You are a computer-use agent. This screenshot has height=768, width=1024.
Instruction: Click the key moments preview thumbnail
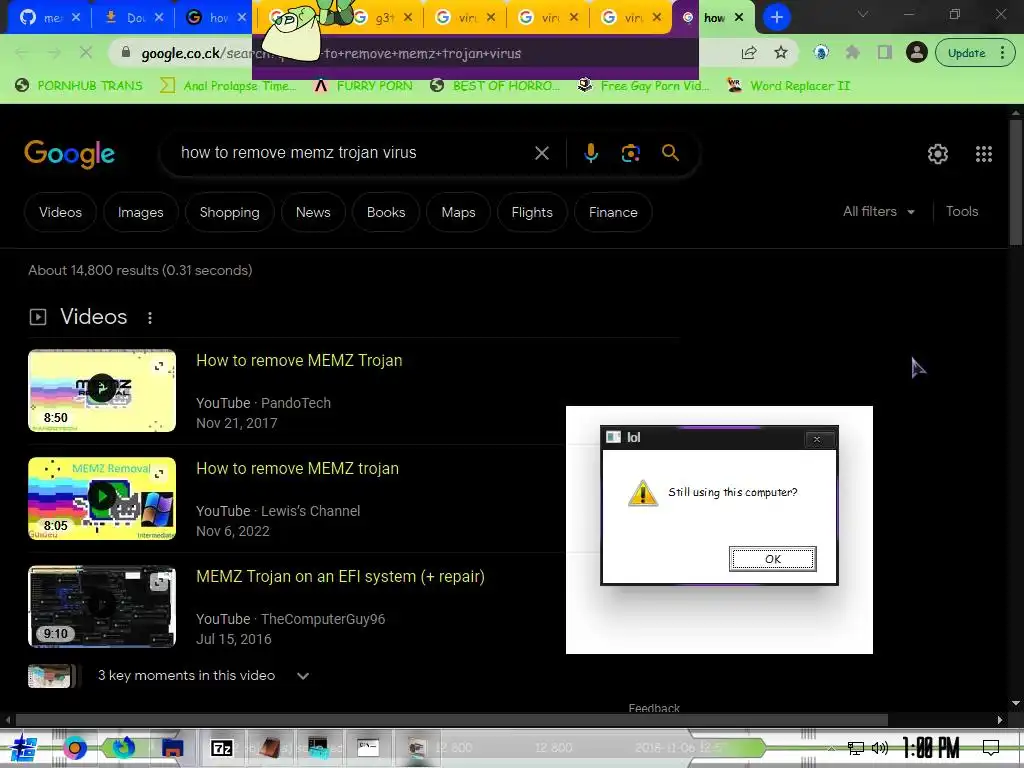pos(50,676)
